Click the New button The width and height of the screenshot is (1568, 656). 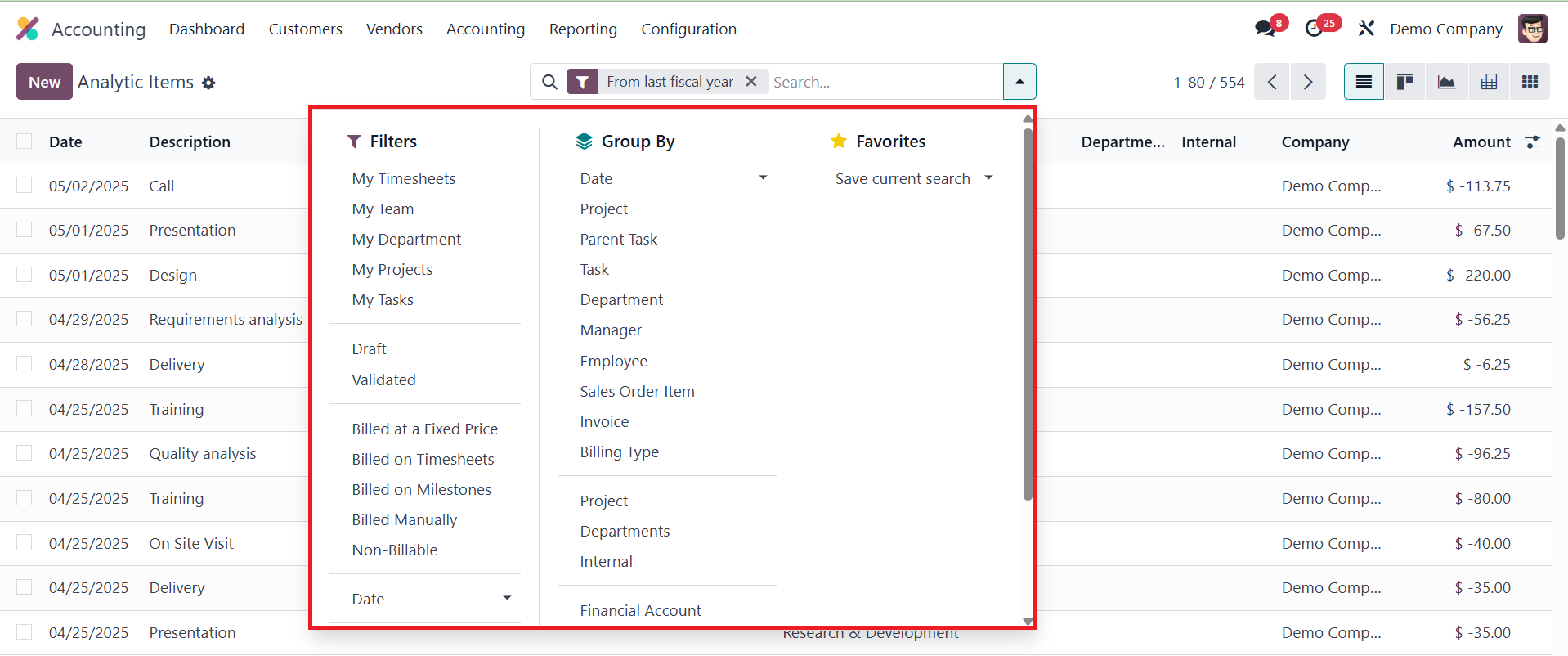pos(44,82)
